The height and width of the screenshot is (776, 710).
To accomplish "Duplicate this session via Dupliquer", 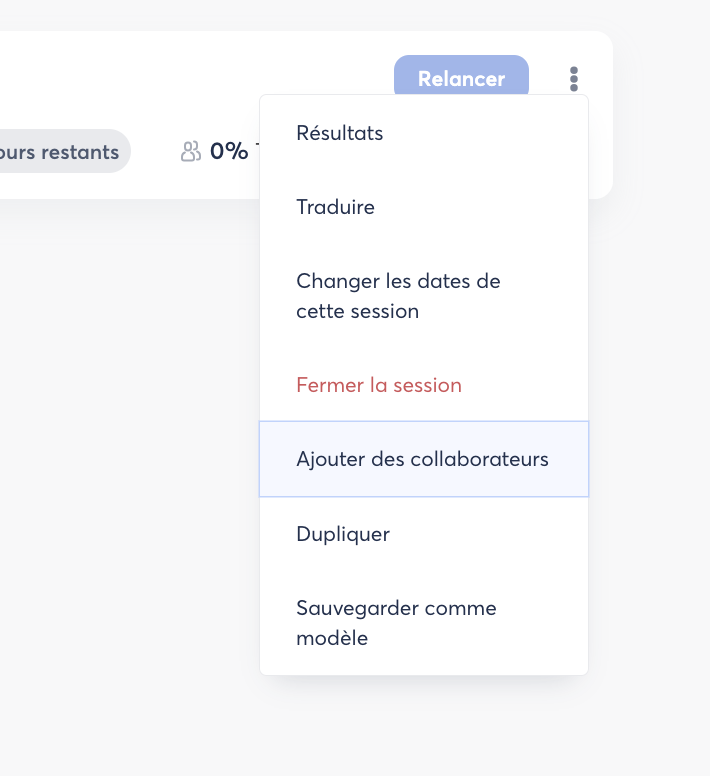I will coord(343,534).
